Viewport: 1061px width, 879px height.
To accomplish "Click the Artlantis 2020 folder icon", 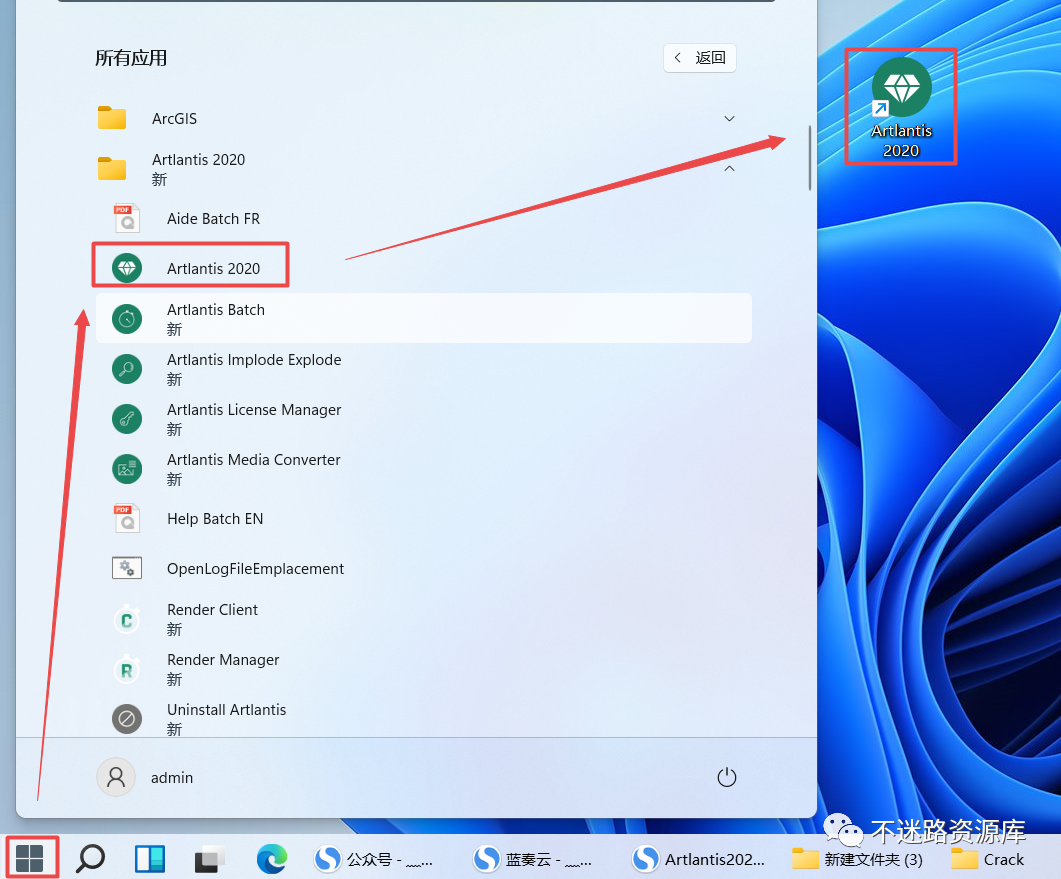I will click(112, 168).
